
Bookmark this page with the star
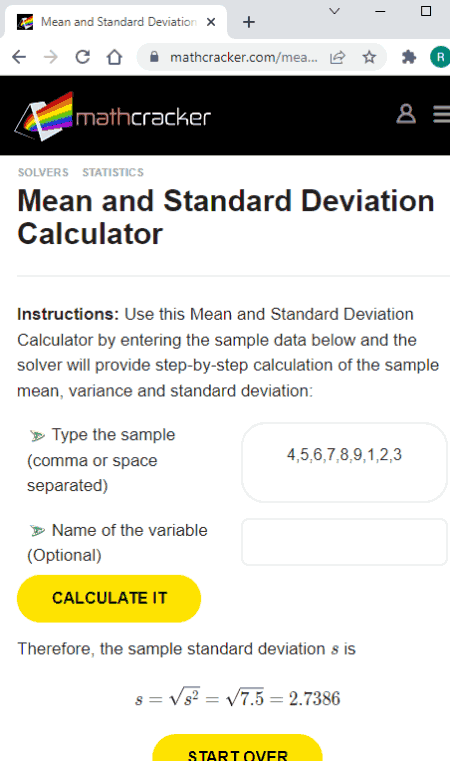[x=369, y=57]
